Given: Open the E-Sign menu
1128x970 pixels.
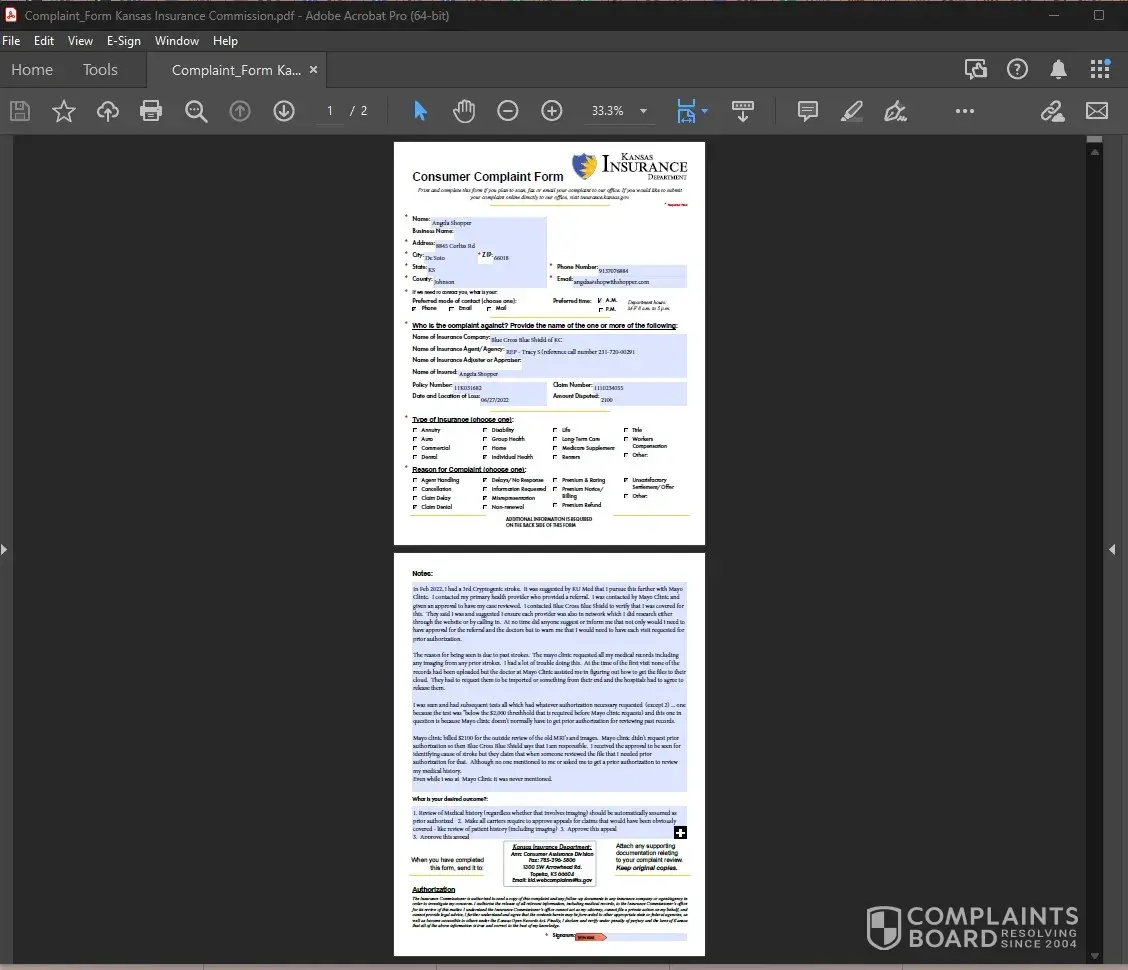Looking at the screenshot, I should [124, 41].
